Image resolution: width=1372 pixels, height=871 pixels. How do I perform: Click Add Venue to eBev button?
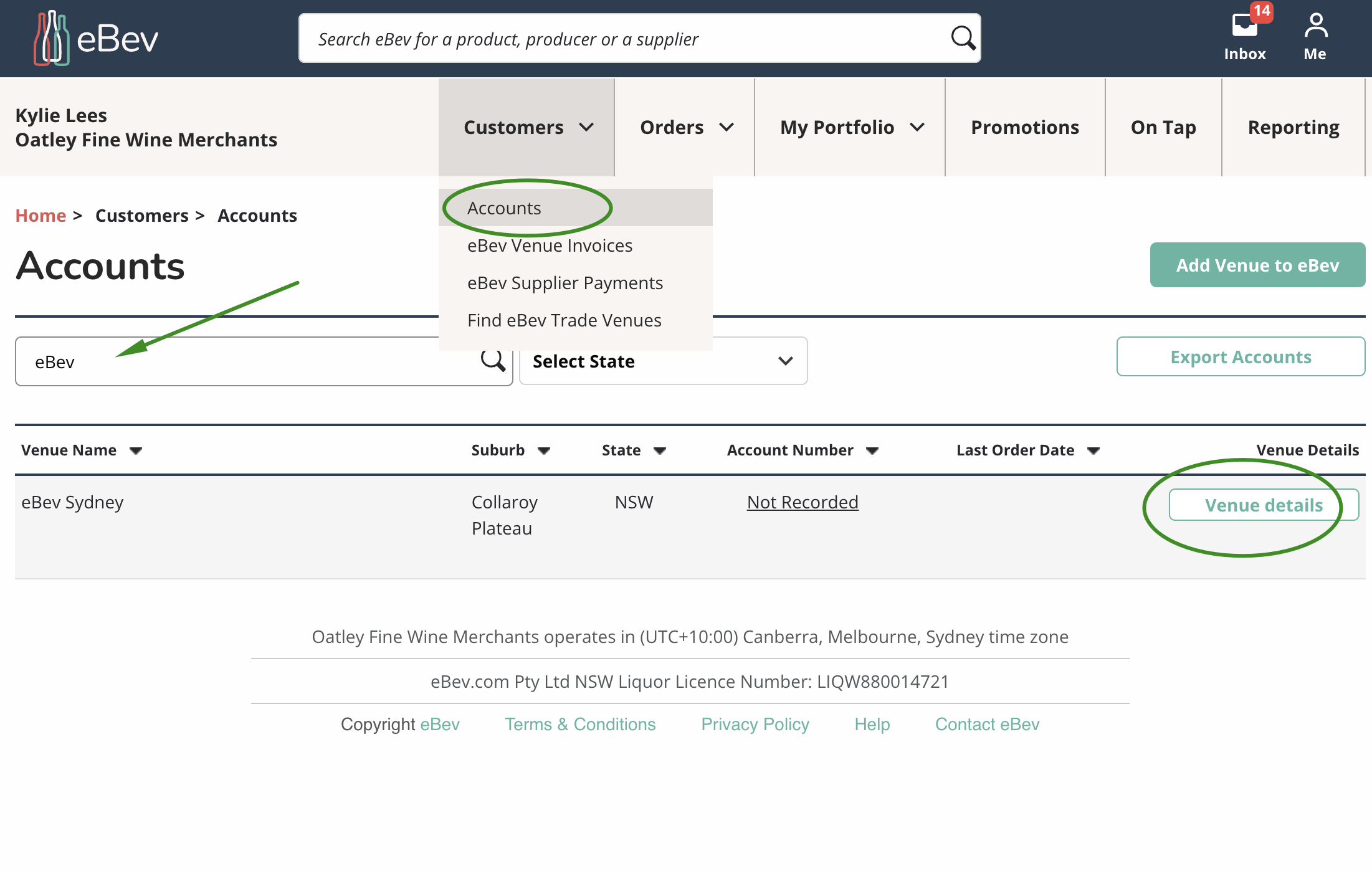click(1257, 265)
